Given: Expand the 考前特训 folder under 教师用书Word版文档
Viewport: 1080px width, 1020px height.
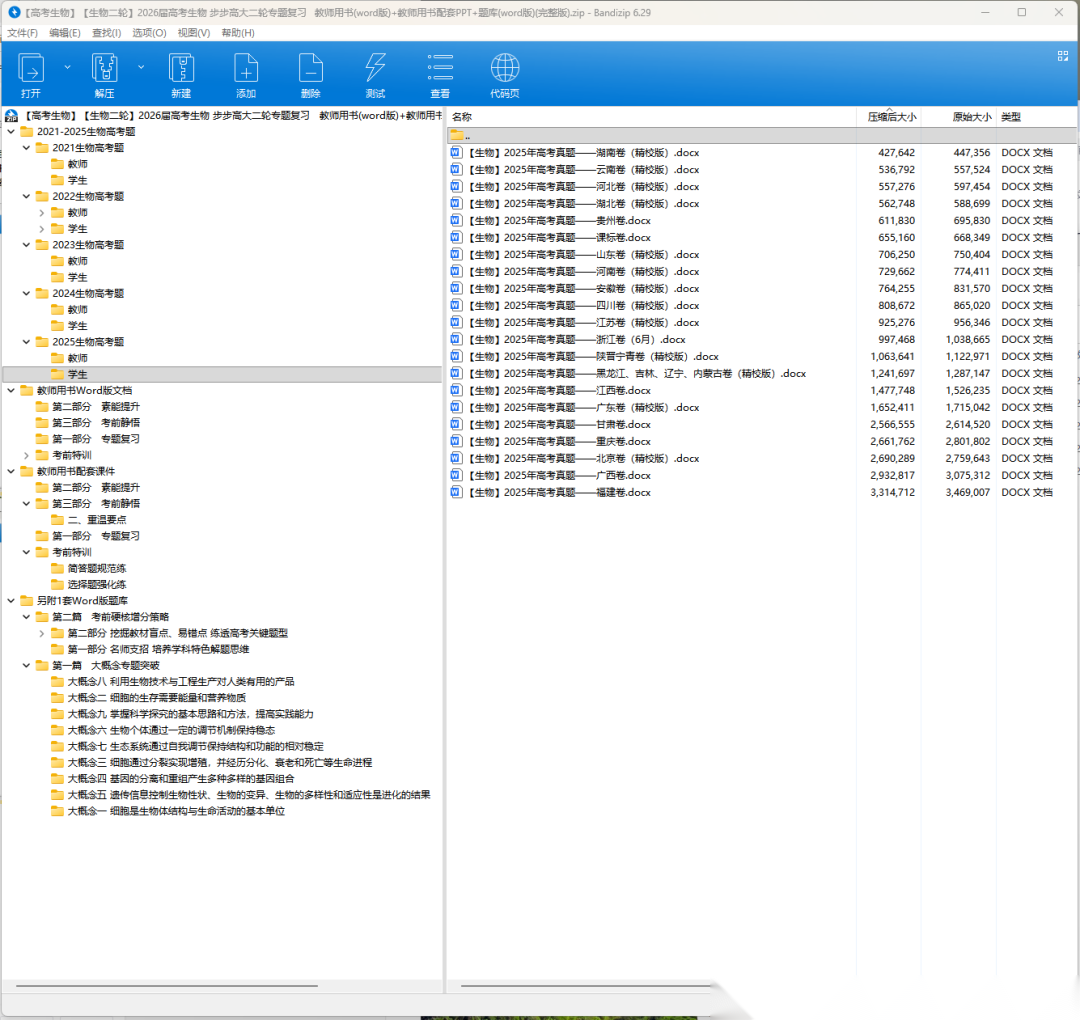Looking at the screenshot, I should 26,455.
